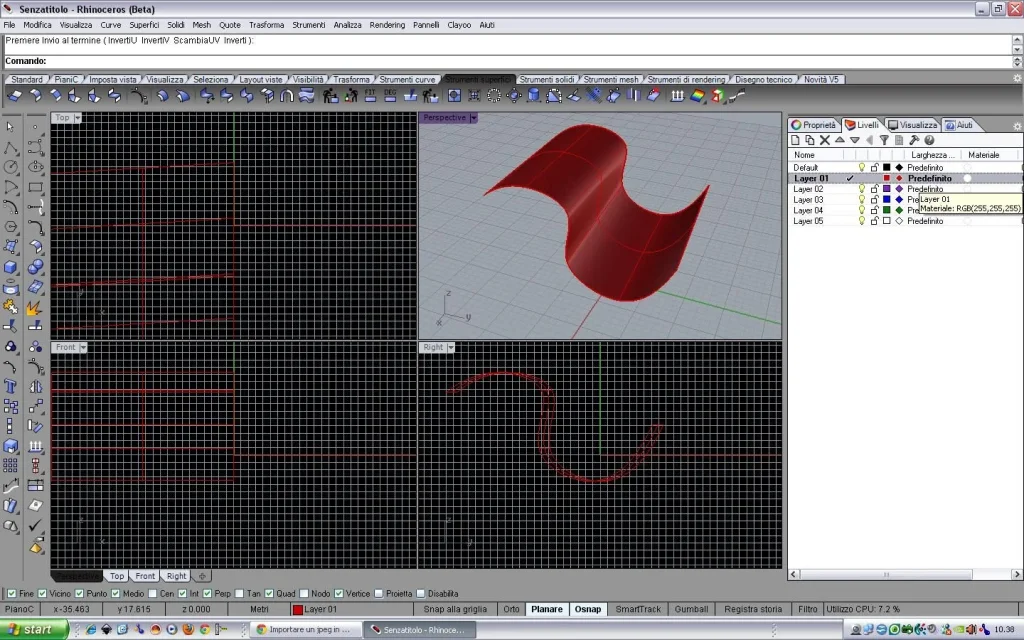
Task: Toggle the Medio osnap checkbox
Action: point(115,594)
